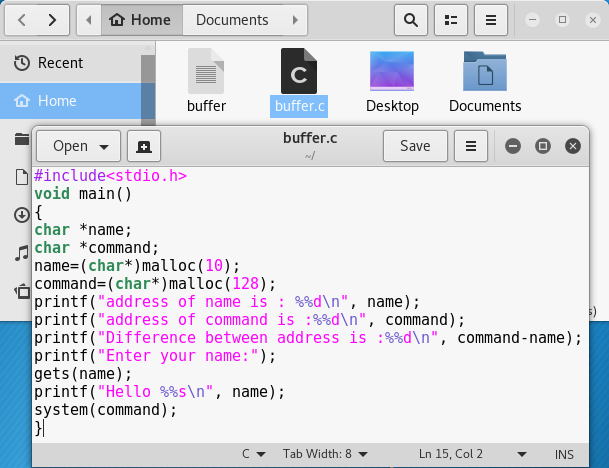The height and width of the screenshot is (468, 609).
Task: Open search in Files window
Action: tap(411, 20)
